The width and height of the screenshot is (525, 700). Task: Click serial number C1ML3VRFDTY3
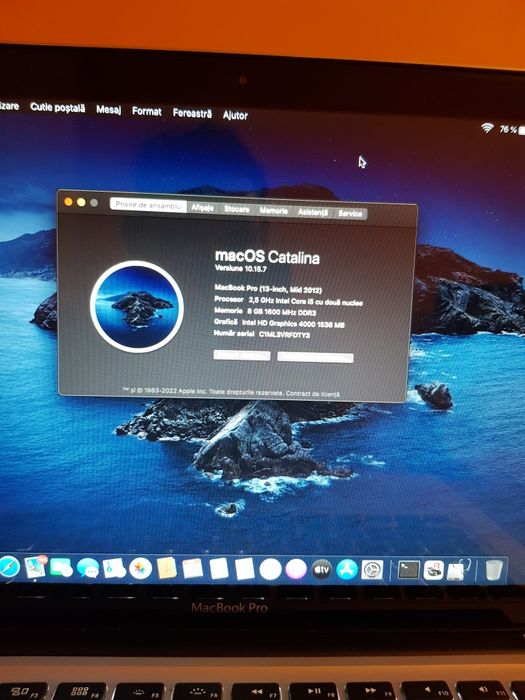coord(284,334)
